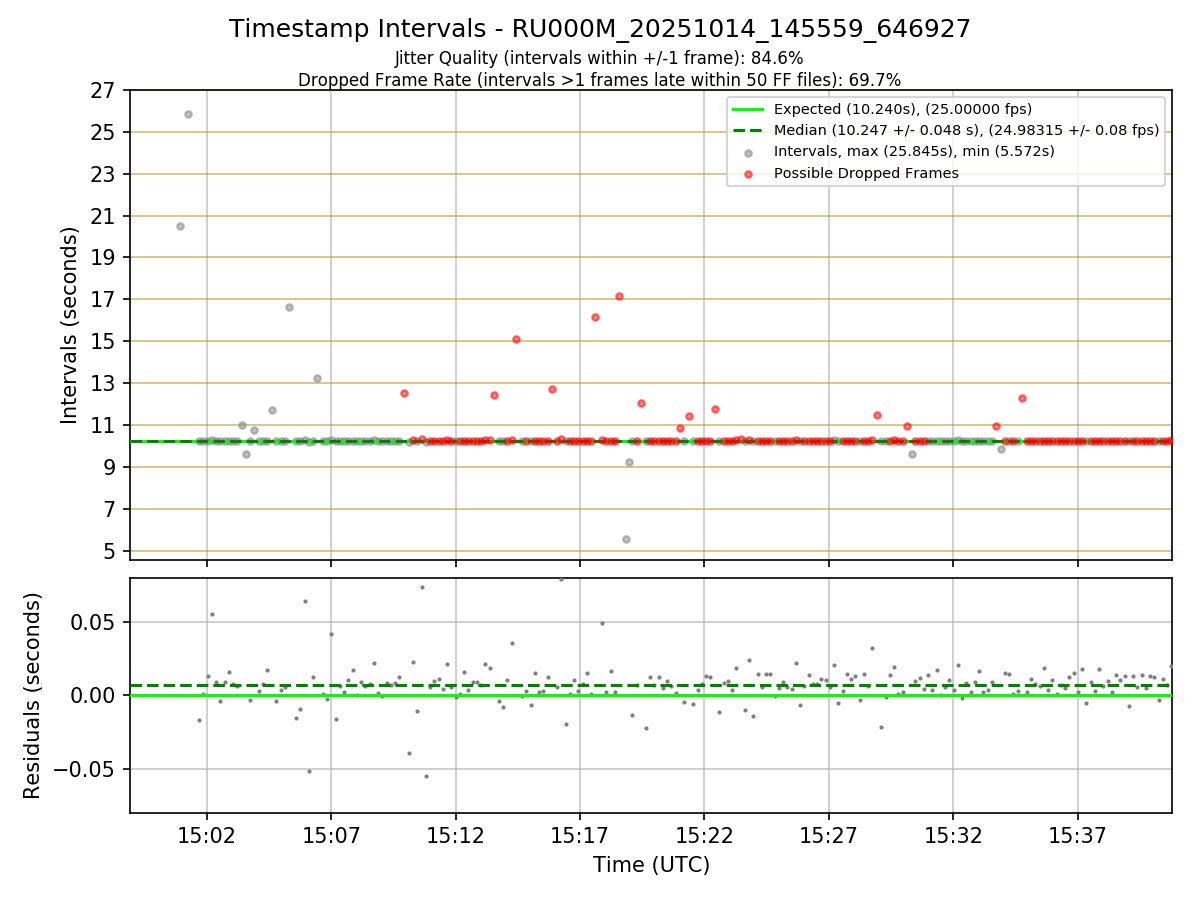
Task: Click the red dropped-frame point near 15 seconds
Action: [516, 339]
